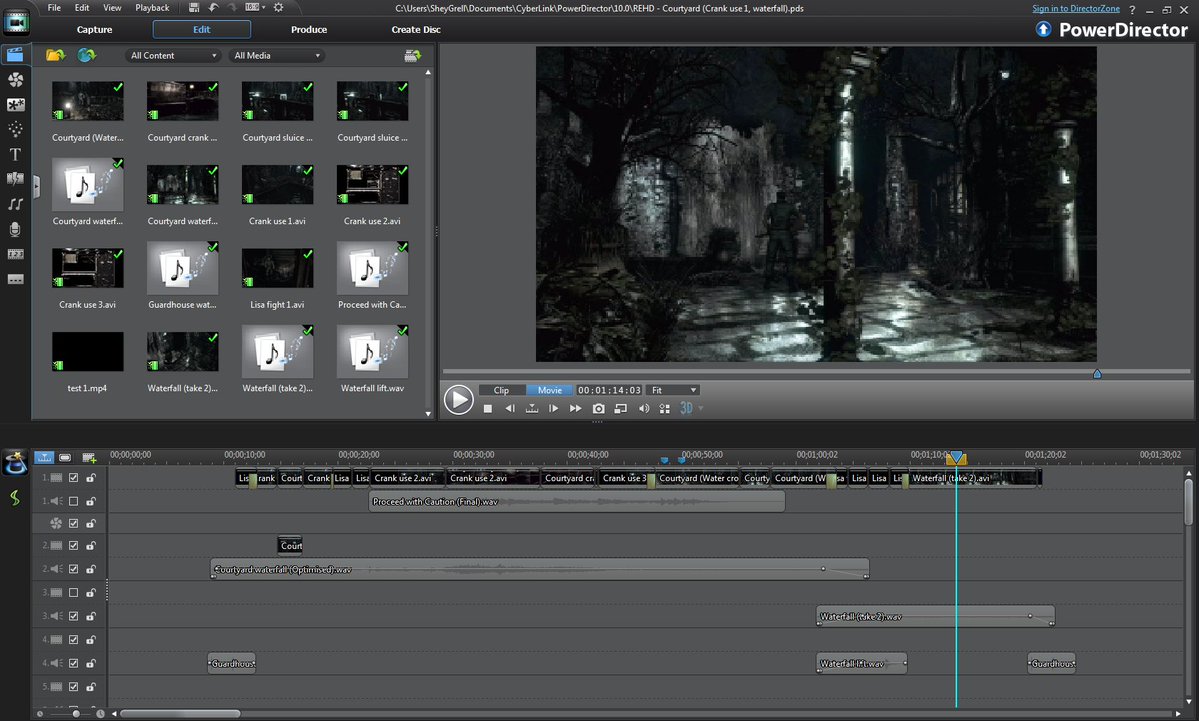
Task: Select the Title Room icon
Action: click(15, 154)
